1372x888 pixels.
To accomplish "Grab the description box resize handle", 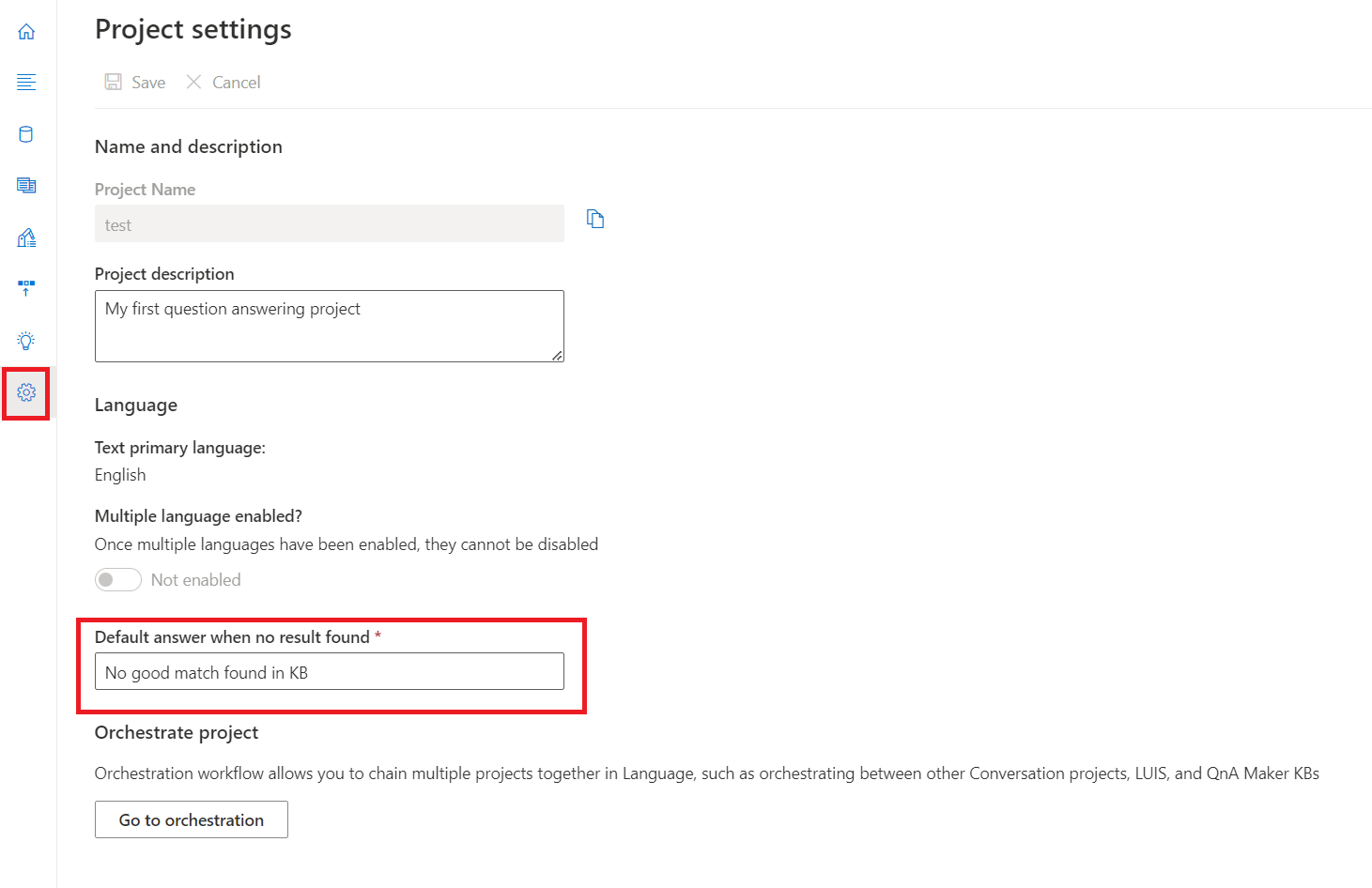I will tap(558, 356).
